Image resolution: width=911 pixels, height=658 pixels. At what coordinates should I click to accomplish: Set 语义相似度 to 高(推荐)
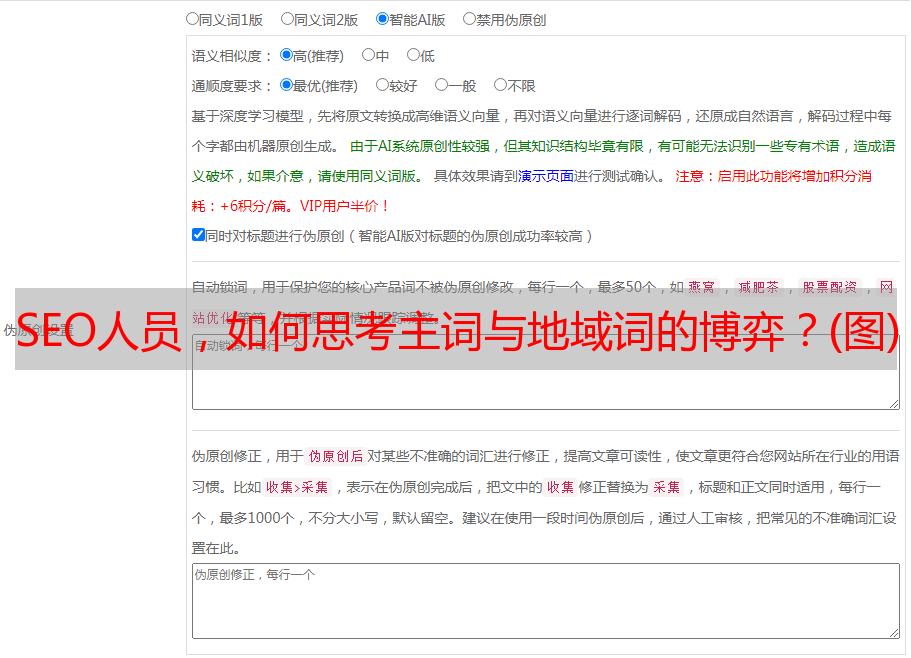(286, 55)
